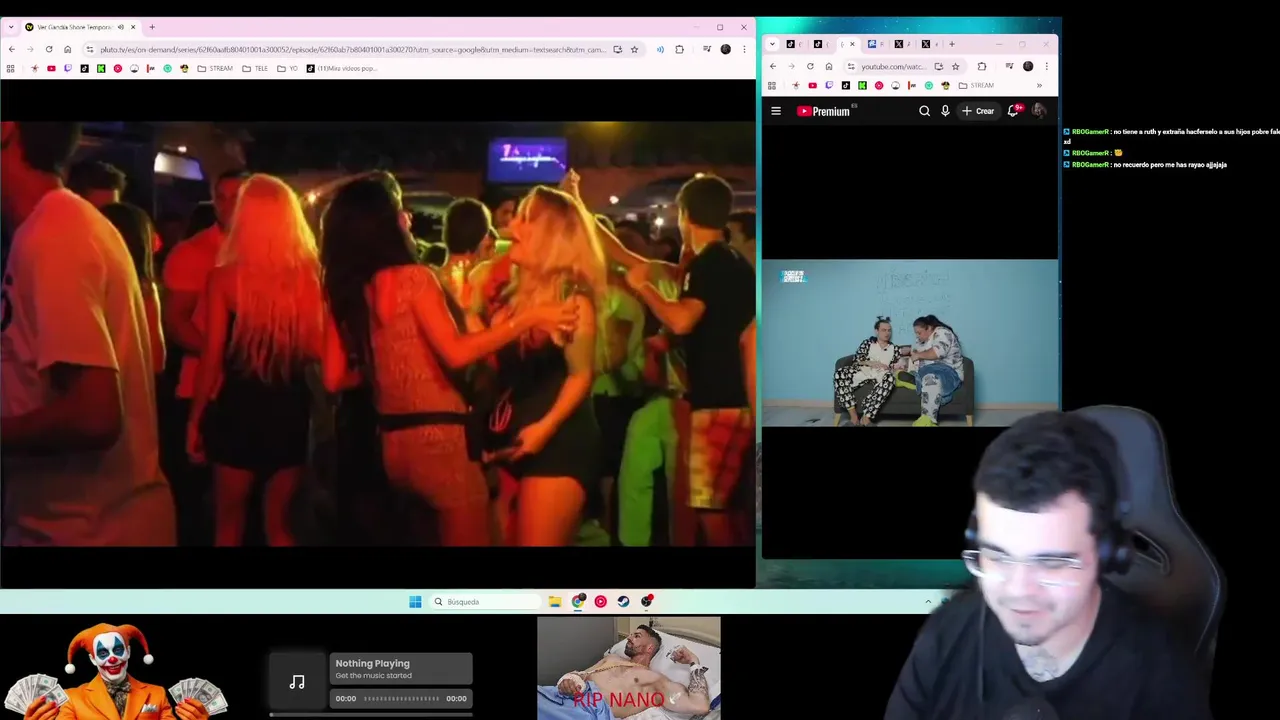Open new tab in YouTube window
The image size is (1280, 720).
952,44
